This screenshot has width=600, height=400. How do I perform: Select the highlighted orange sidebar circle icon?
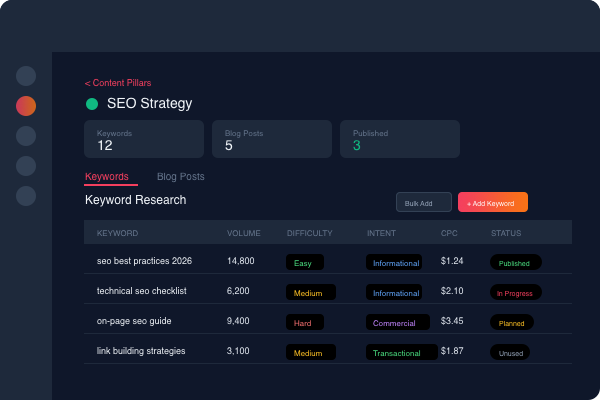coord(26,106)
